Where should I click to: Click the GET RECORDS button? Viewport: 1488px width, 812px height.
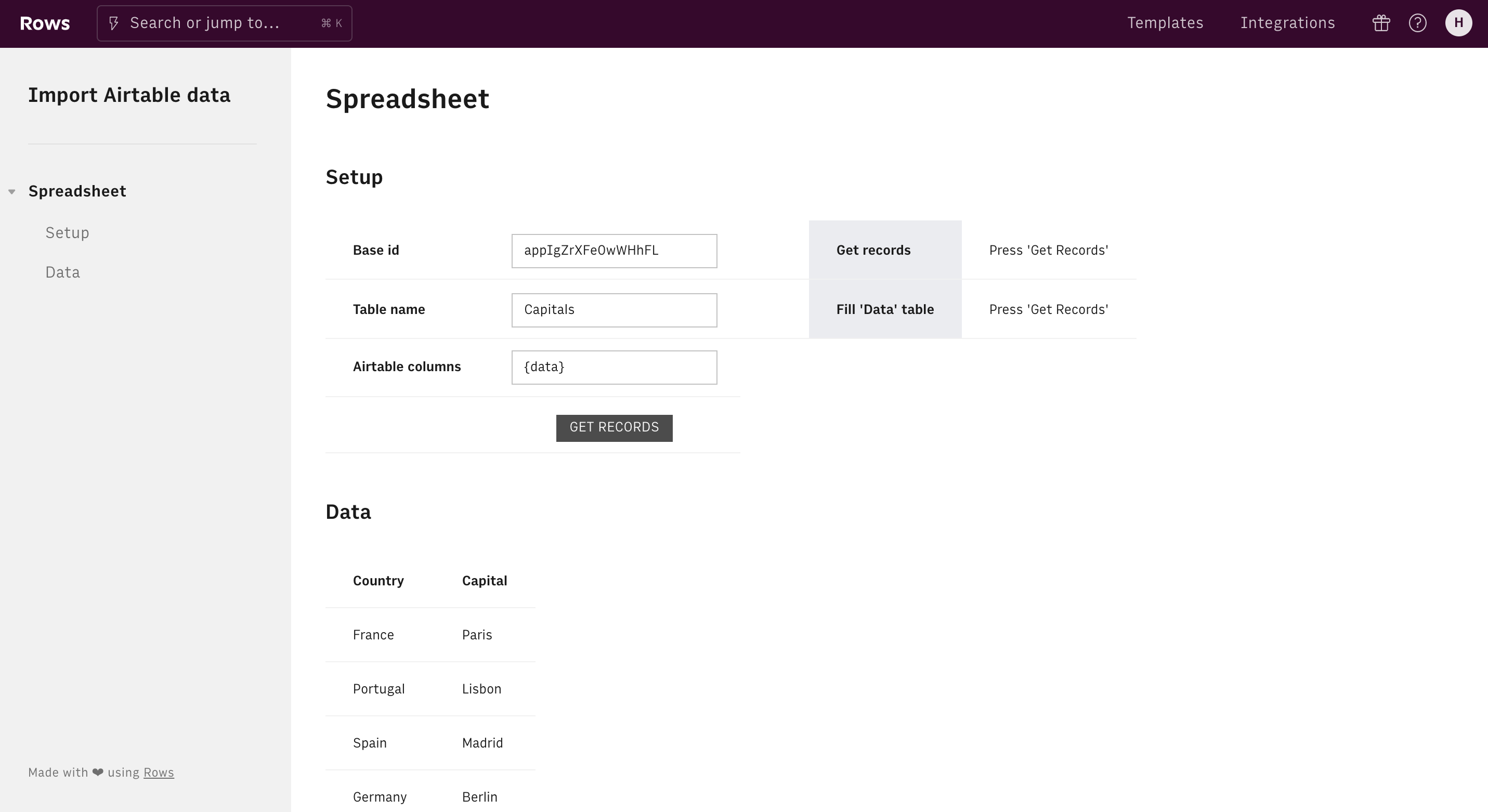pos(614,428)
